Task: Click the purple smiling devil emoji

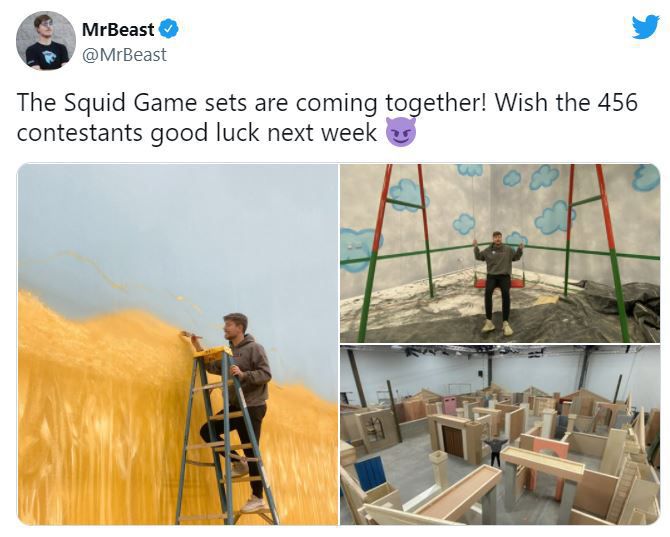Action: click(400, 132)
